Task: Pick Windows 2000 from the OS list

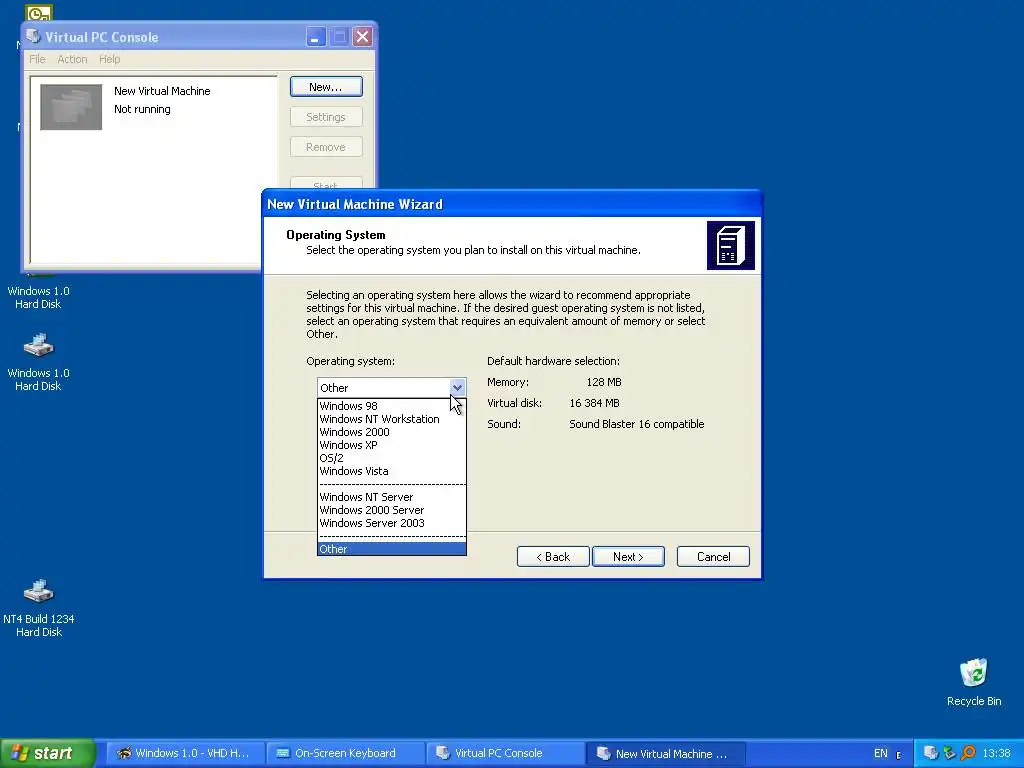Action: [x=391, y=432]
